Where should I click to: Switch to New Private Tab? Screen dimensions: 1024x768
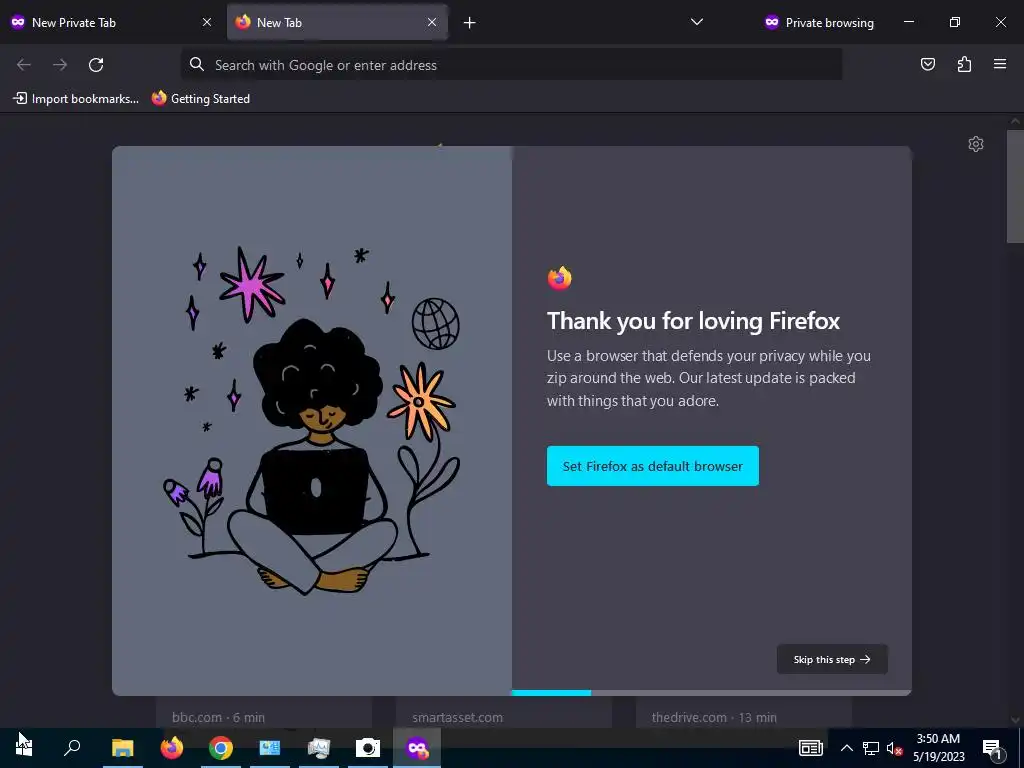tap(112, 22)
